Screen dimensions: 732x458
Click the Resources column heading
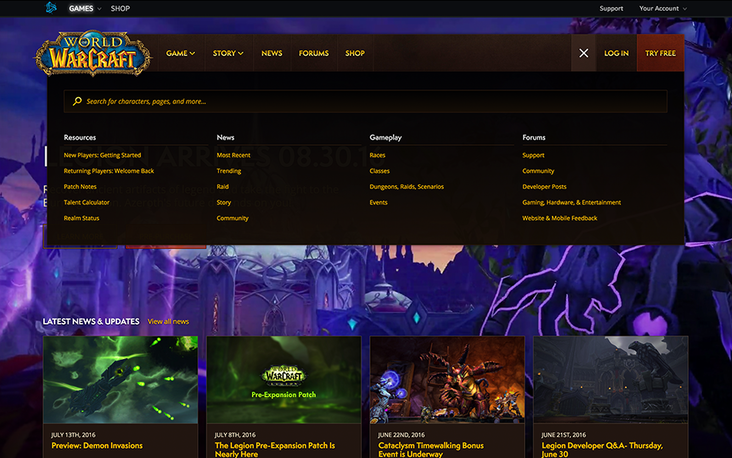(80, 137)
